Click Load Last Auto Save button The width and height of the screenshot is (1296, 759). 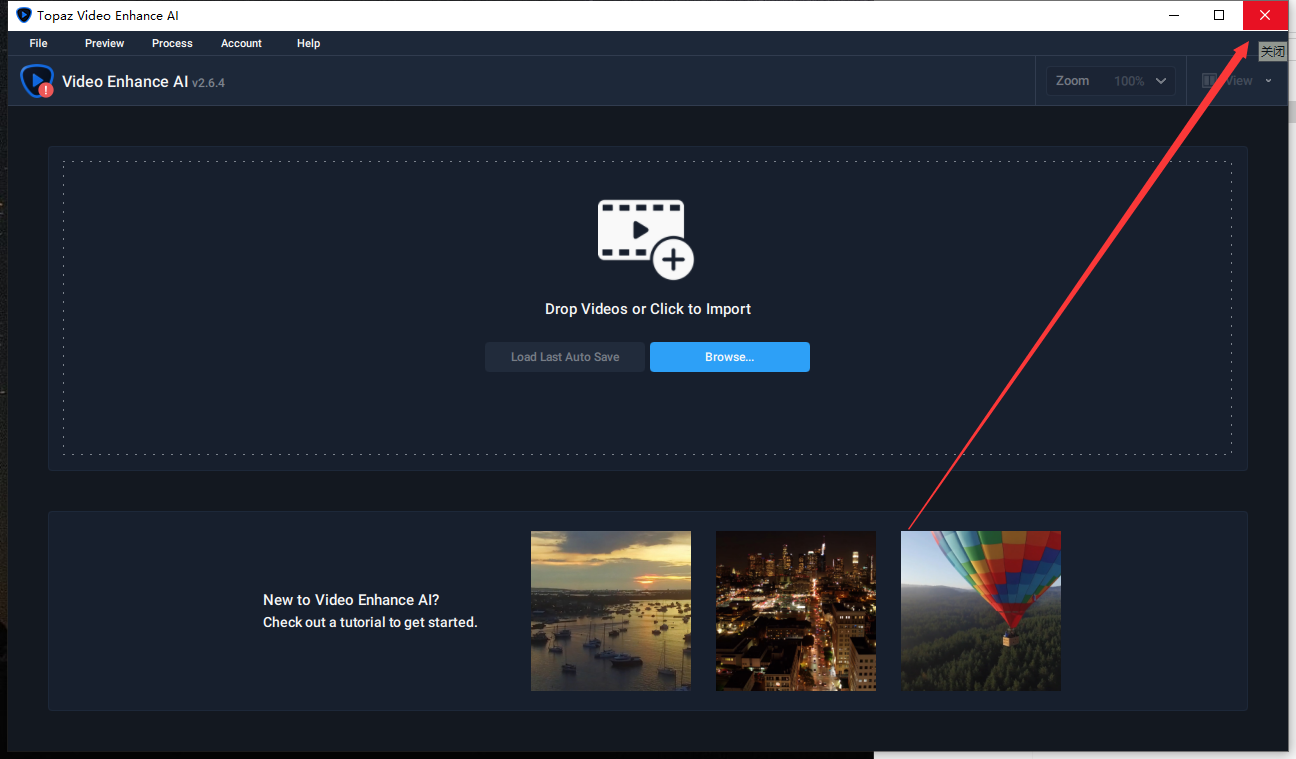(x=565, y=357)
